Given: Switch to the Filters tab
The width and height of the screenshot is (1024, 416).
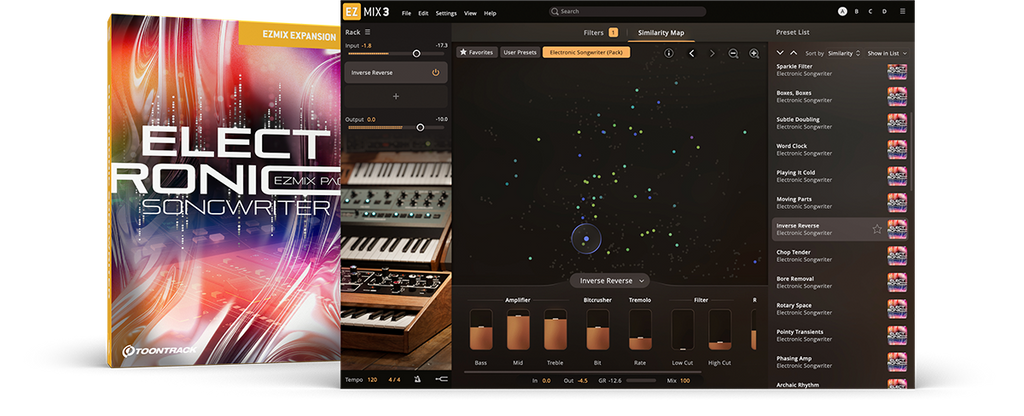Looking at the screenshot, I should coord(600,33).
